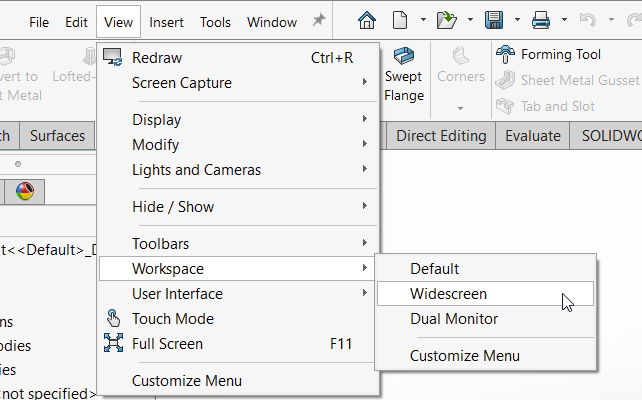The image size is (642, 400).
Task: Open the DisplayManager appearance sphere tab
Action: point(25,191)
